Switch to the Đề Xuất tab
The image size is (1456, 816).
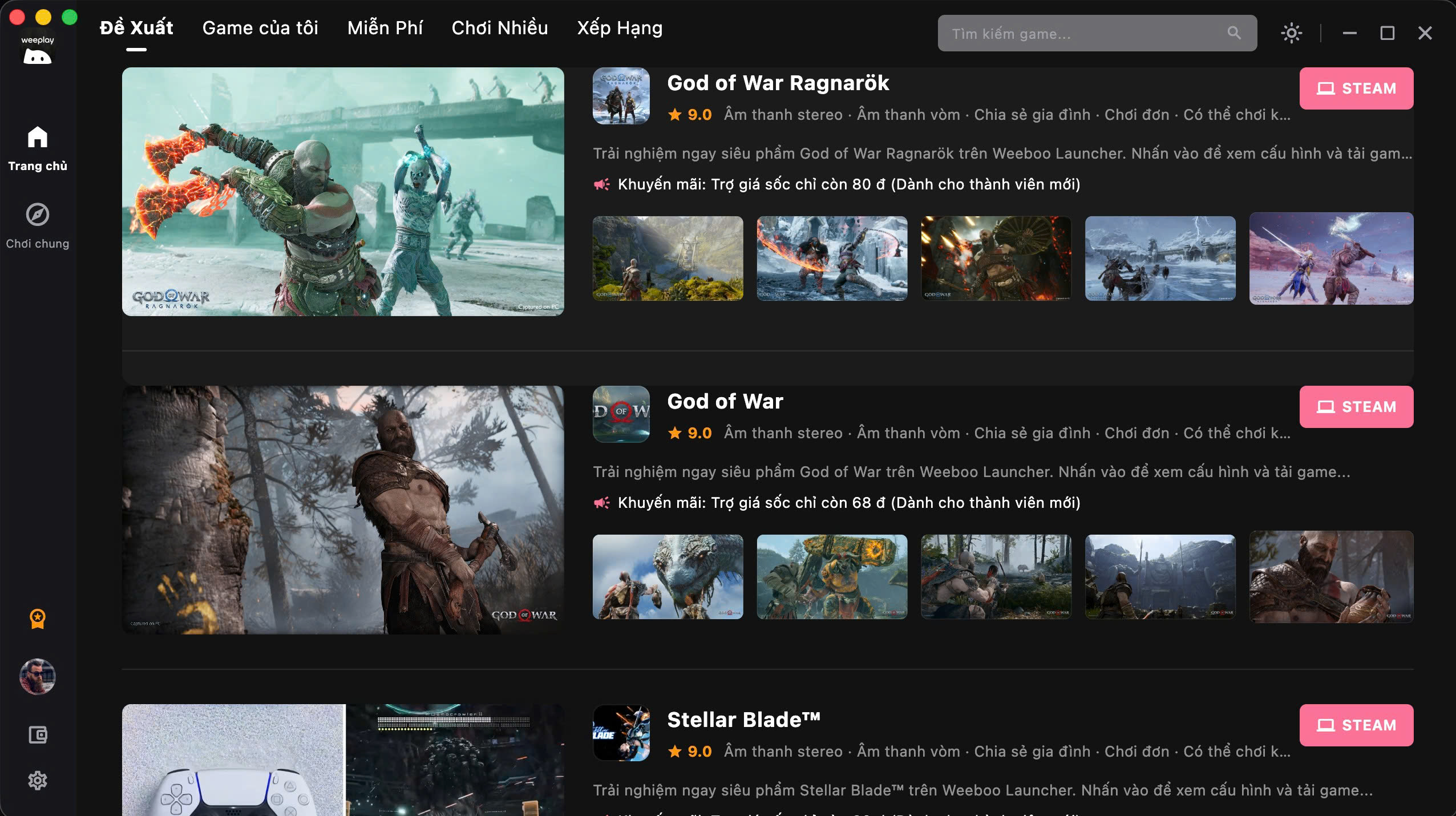[x=136, y=27]
